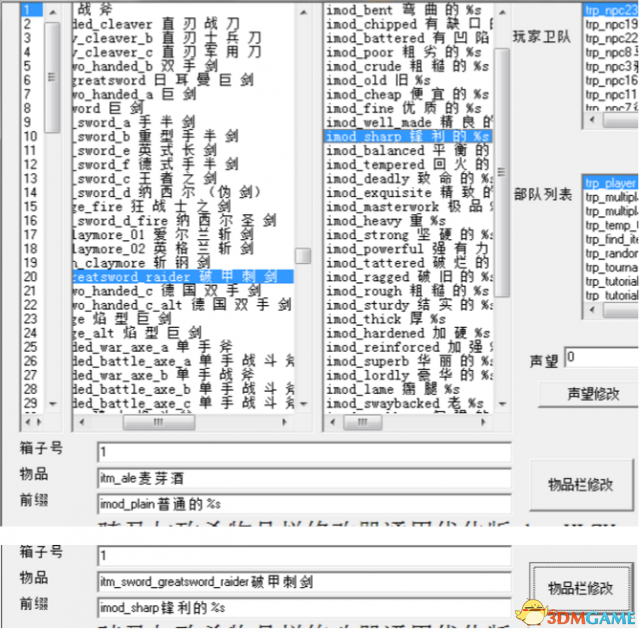Image resolution: width=640 pixels, height=631 pixels.
Task: Click 部队列表 horizontal scroll left arrow
Action: coord(592,310)
